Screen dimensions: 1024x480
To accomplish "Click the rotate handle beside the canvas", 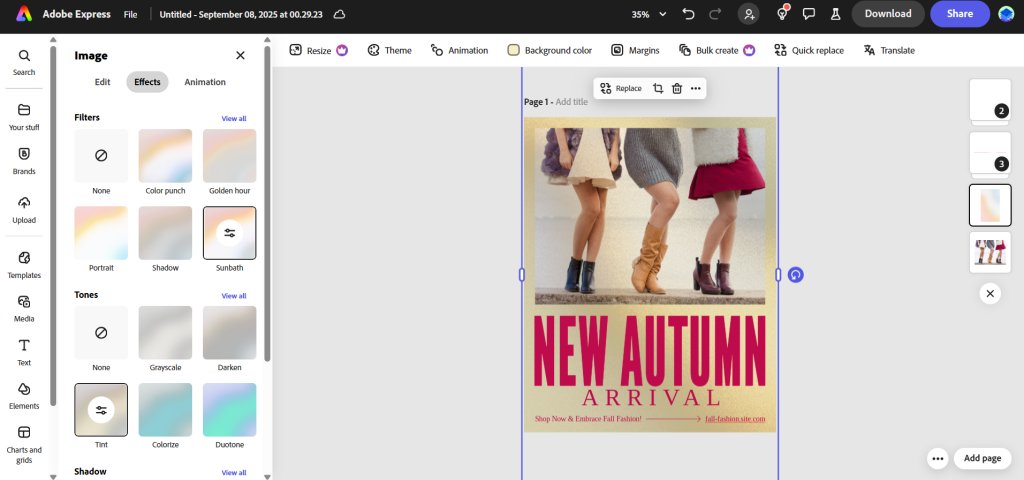I will [x=795, y=275].
